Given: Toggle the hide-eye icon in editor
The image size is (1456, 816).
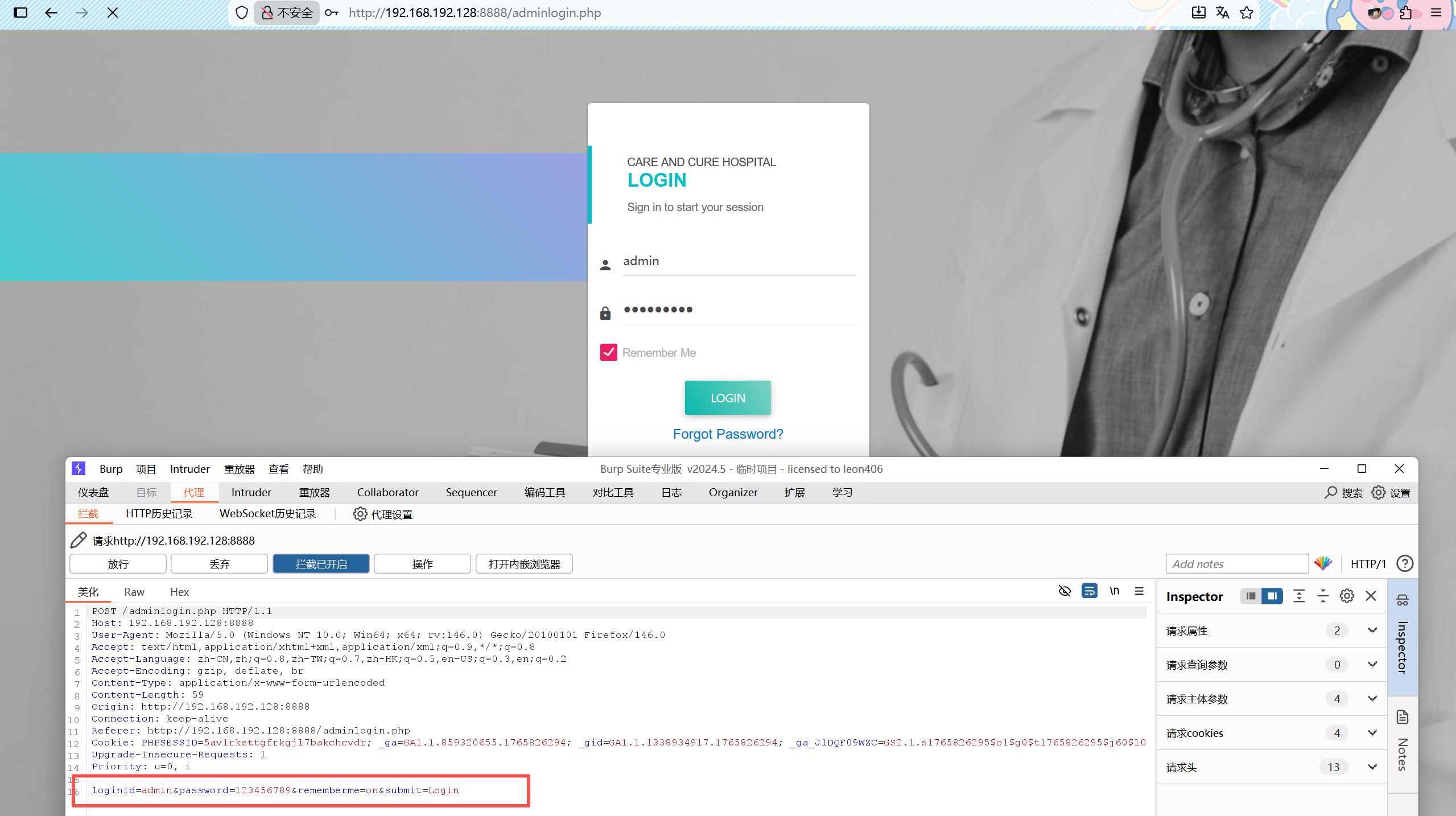Looking at the screenshot, I should pyautogui.click(x=1065, y=591).
